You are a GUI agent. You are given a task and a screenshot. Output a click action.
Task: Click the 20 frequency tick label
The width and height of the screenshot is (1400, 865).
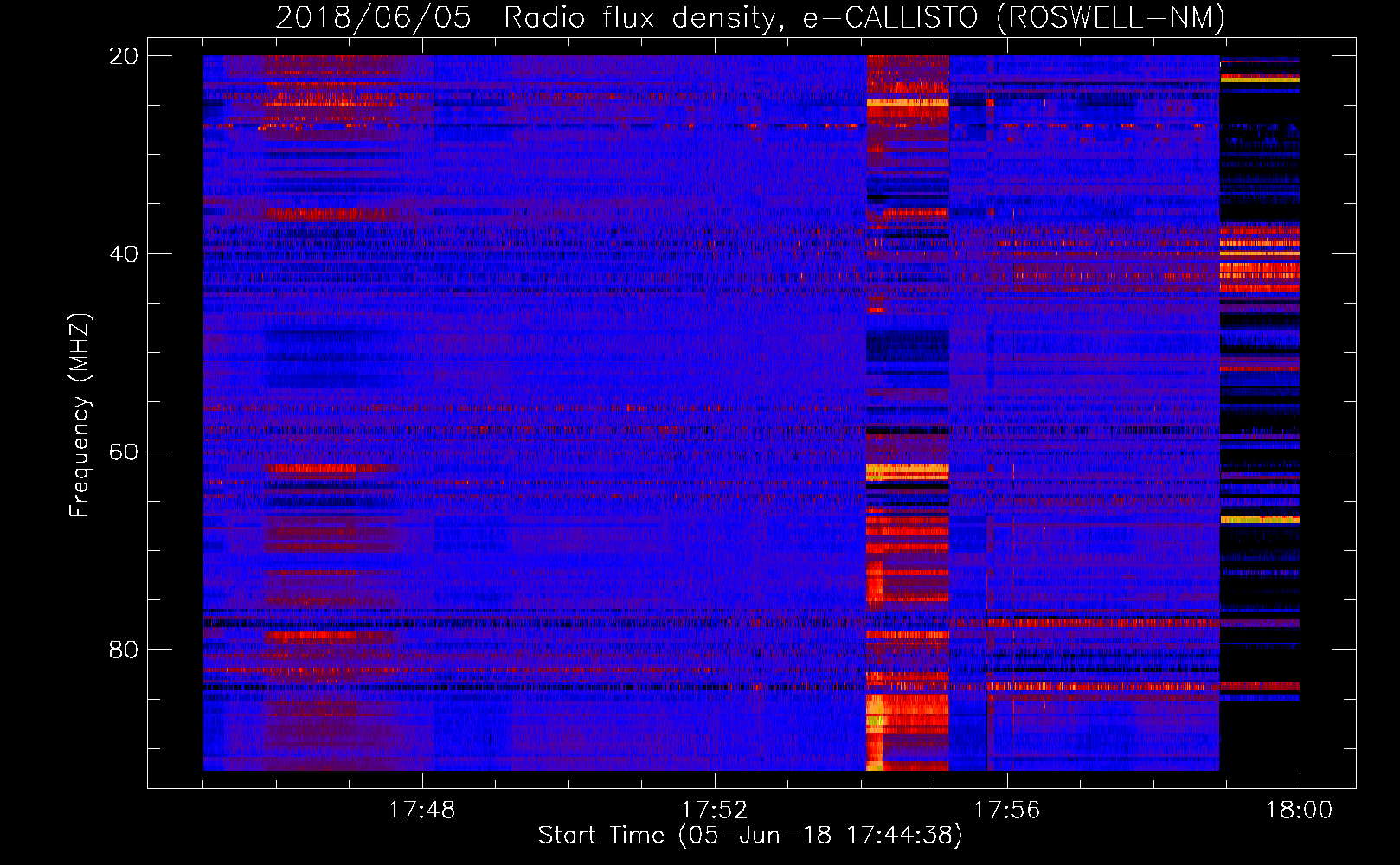coord(123,56)
